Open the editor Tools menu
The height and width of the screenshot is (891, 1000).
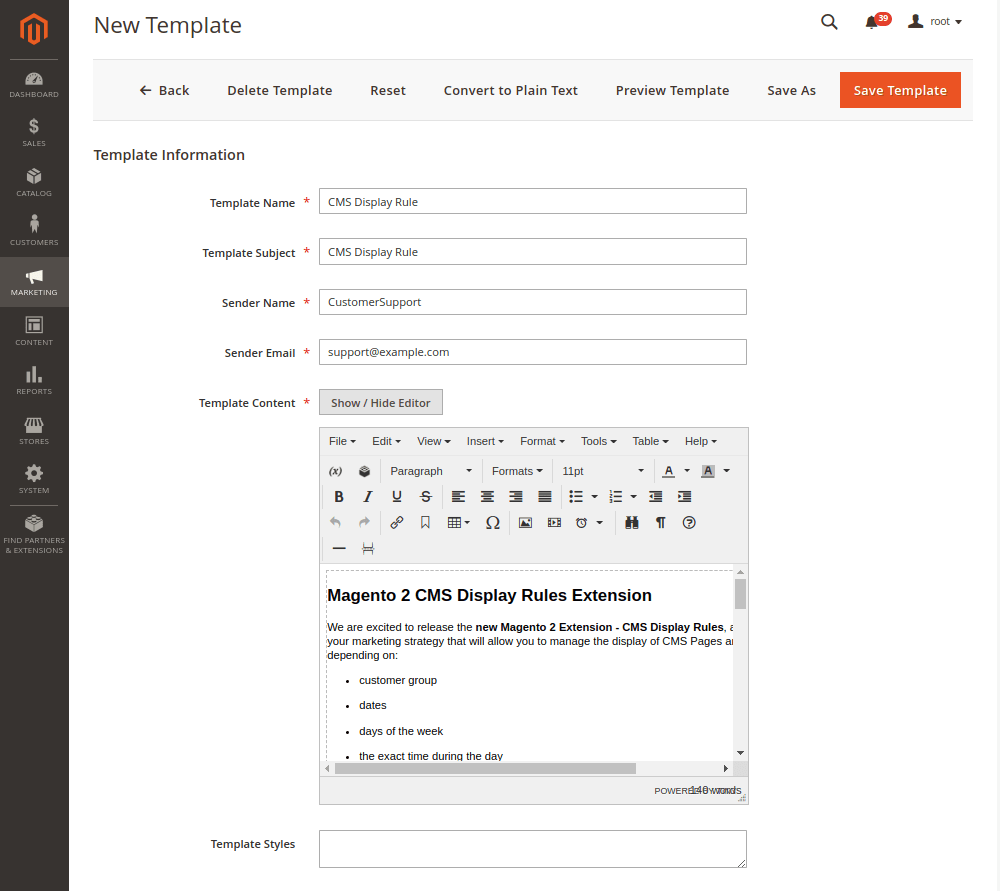click(x=598, y=441)
